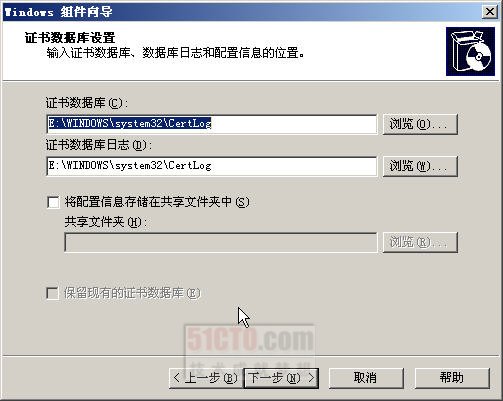Click the disabled 浏览(R) button
Screen dimensions: 503x401
pos(420,242)
